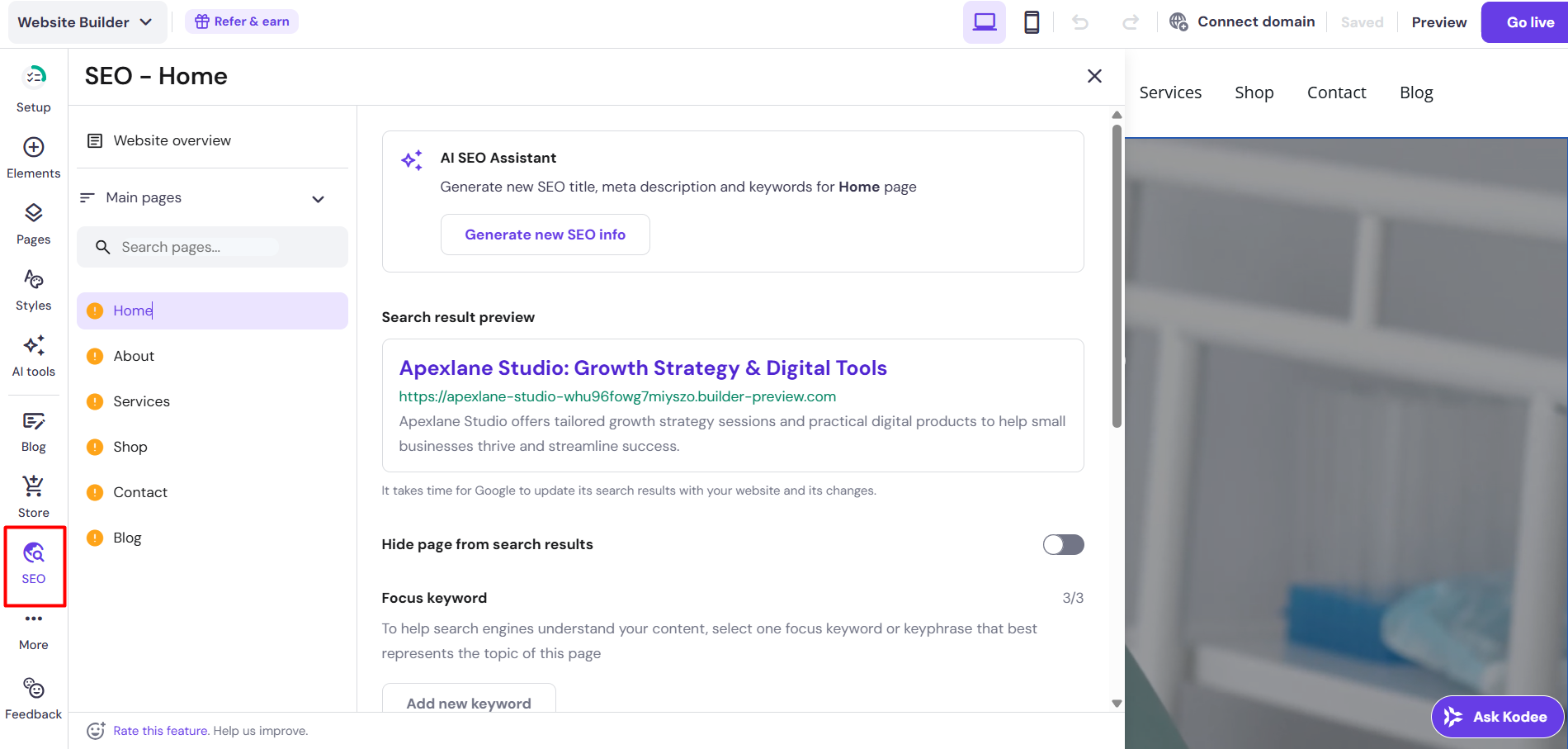This screenshot has height=749, width=1568.
Task: Open the Blog sidebar item
Action: click(x=33, y=432)
